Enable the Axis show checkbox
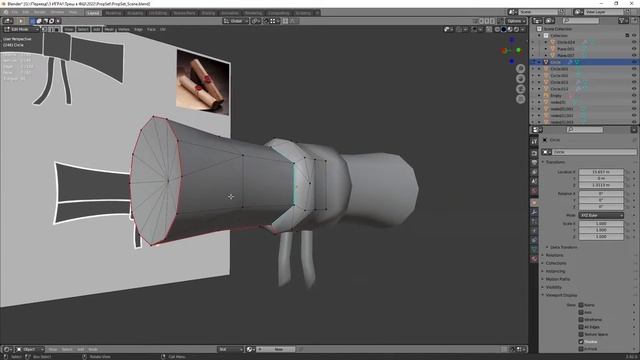Image resolution: width=640 pixels, height=360 pixels. (x=581, y=312)
